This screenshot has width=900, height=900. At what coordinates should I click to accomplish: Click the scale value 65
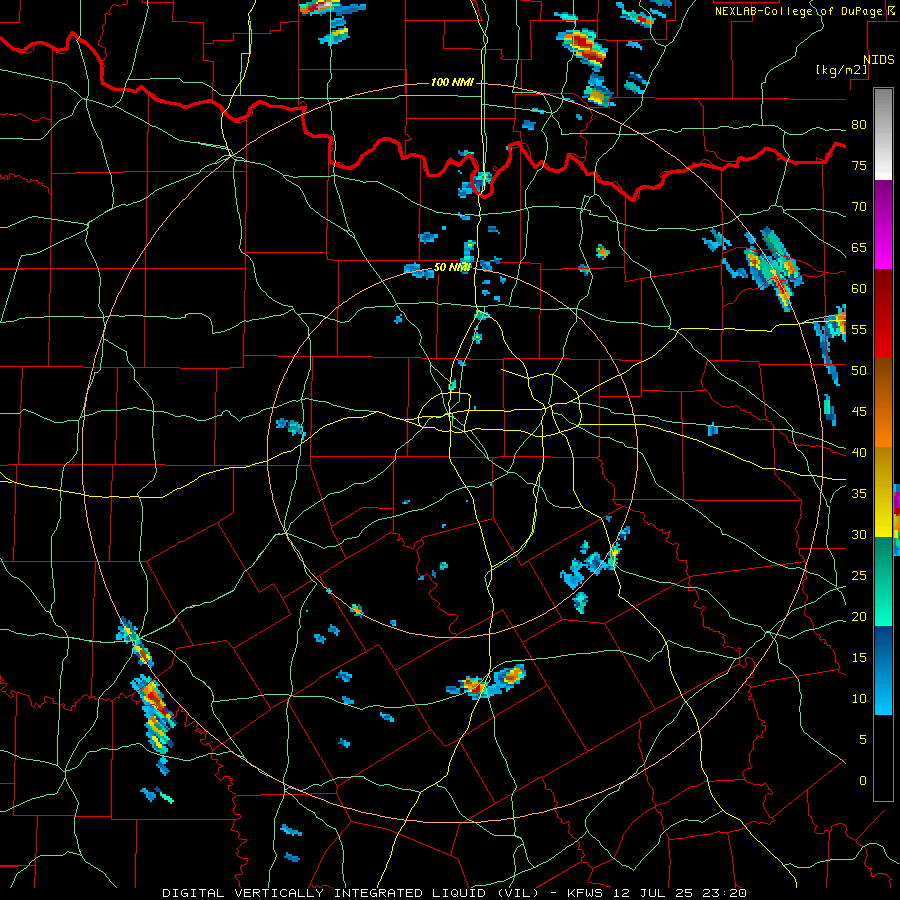point(859,247)
